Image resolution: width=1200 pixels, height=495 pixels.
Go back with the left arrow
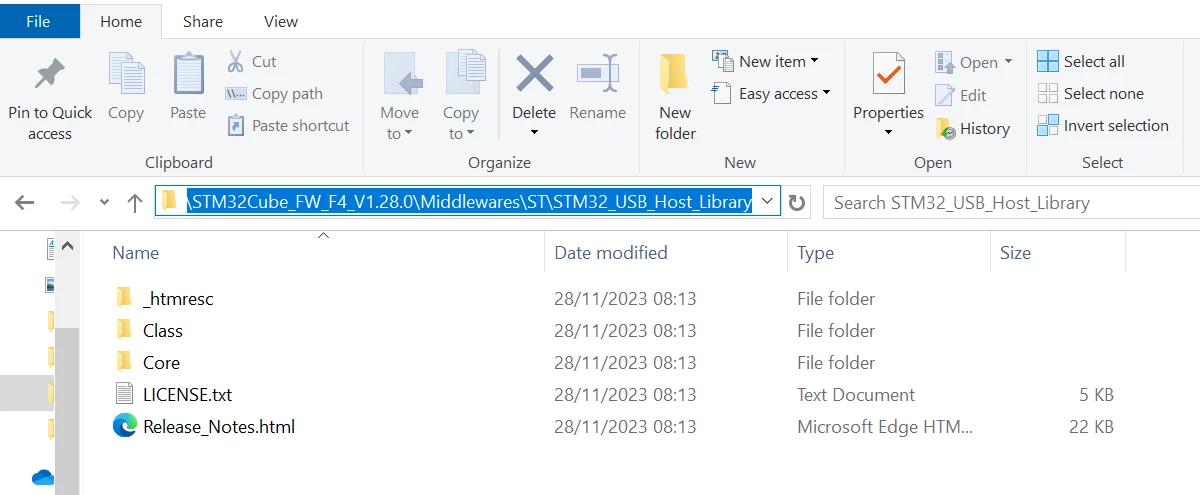coord(25,202)
